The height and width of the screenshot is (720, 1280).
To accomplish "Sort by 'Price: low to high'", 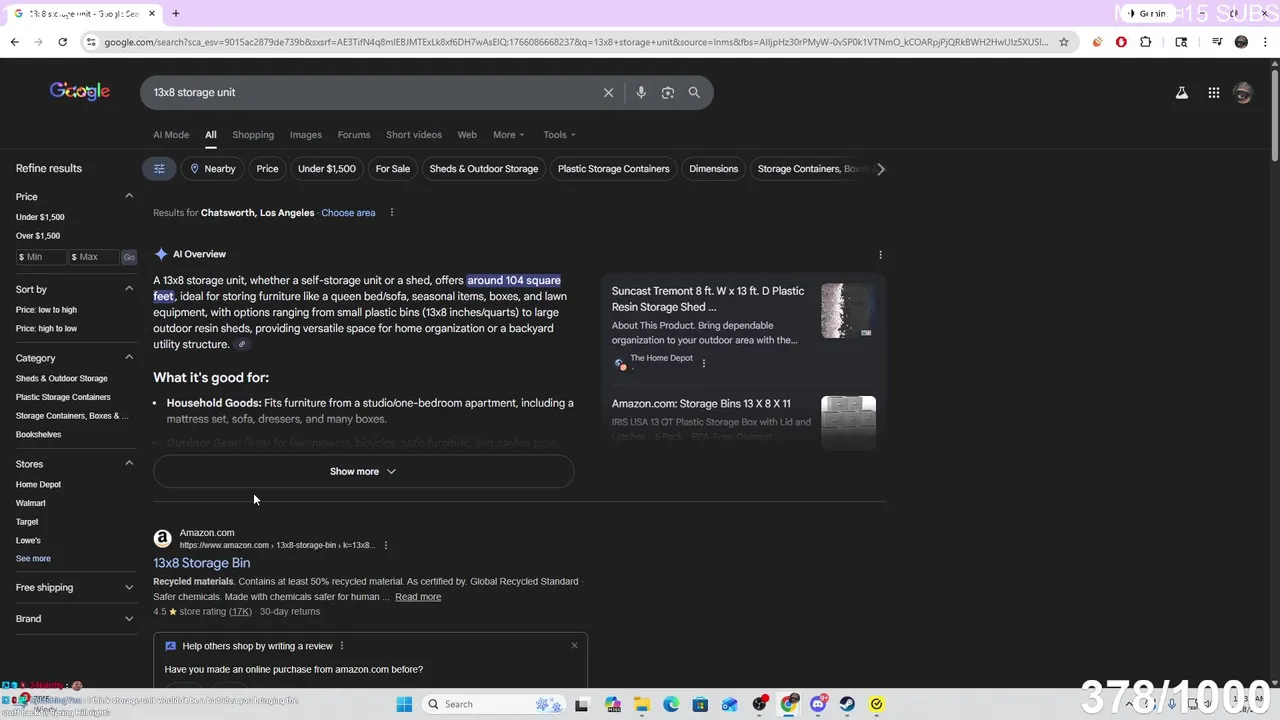I will tap(46, 310).
